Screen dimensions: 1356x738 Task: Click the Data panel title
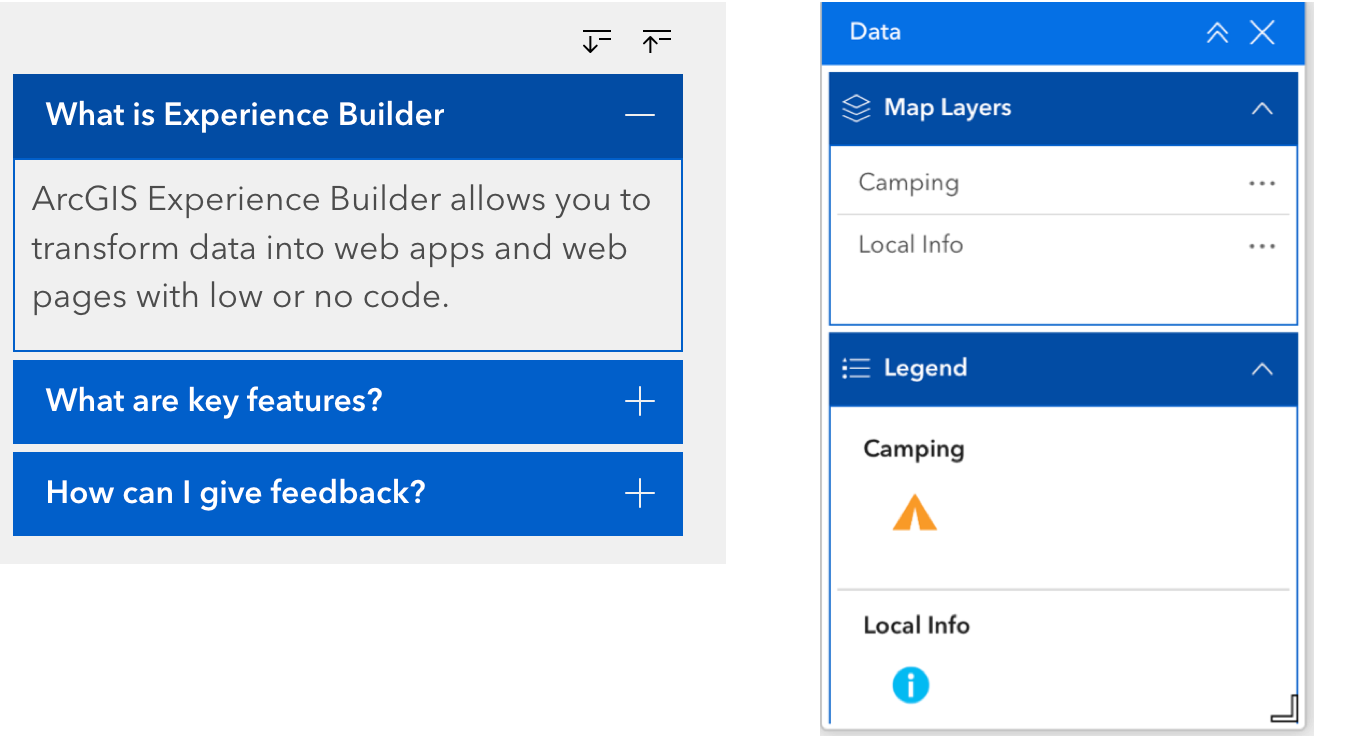(x=875, y=32)
